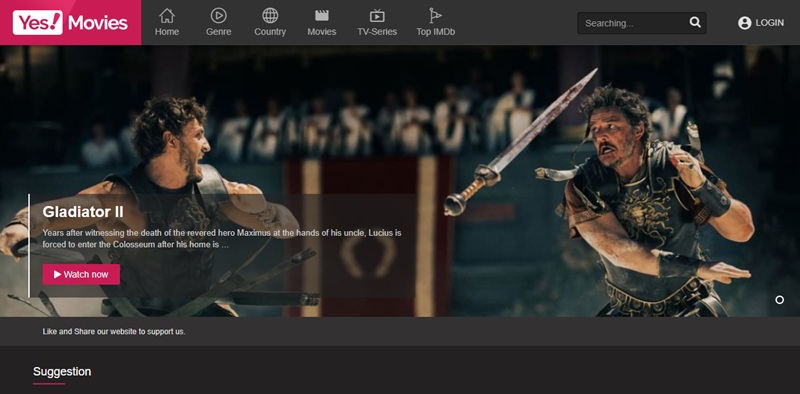Click the Top IMDb flag icon
Screen dimensions: 800x394
435,16
